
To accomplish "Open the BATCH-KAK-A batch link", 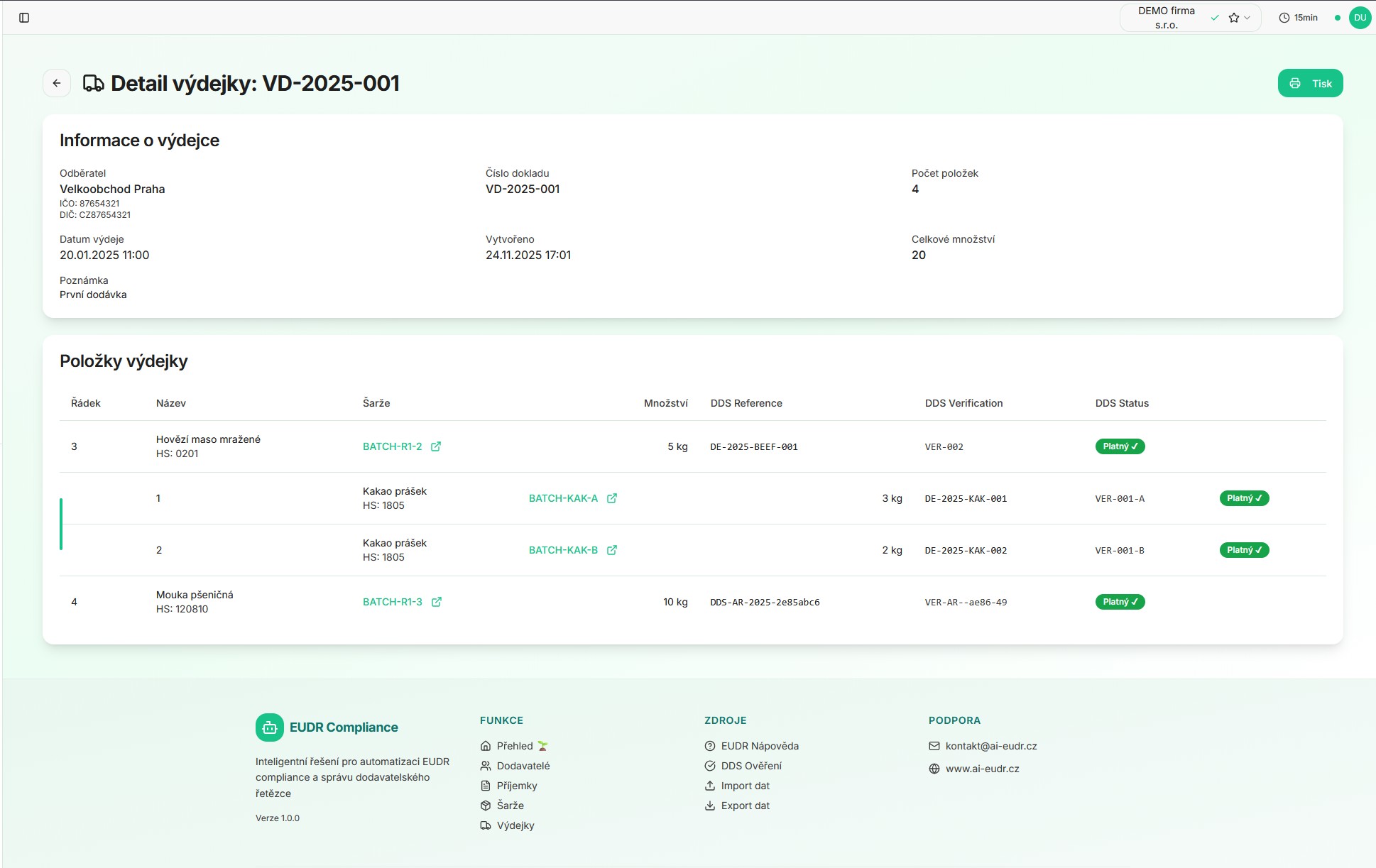I will tap(563, 498).
